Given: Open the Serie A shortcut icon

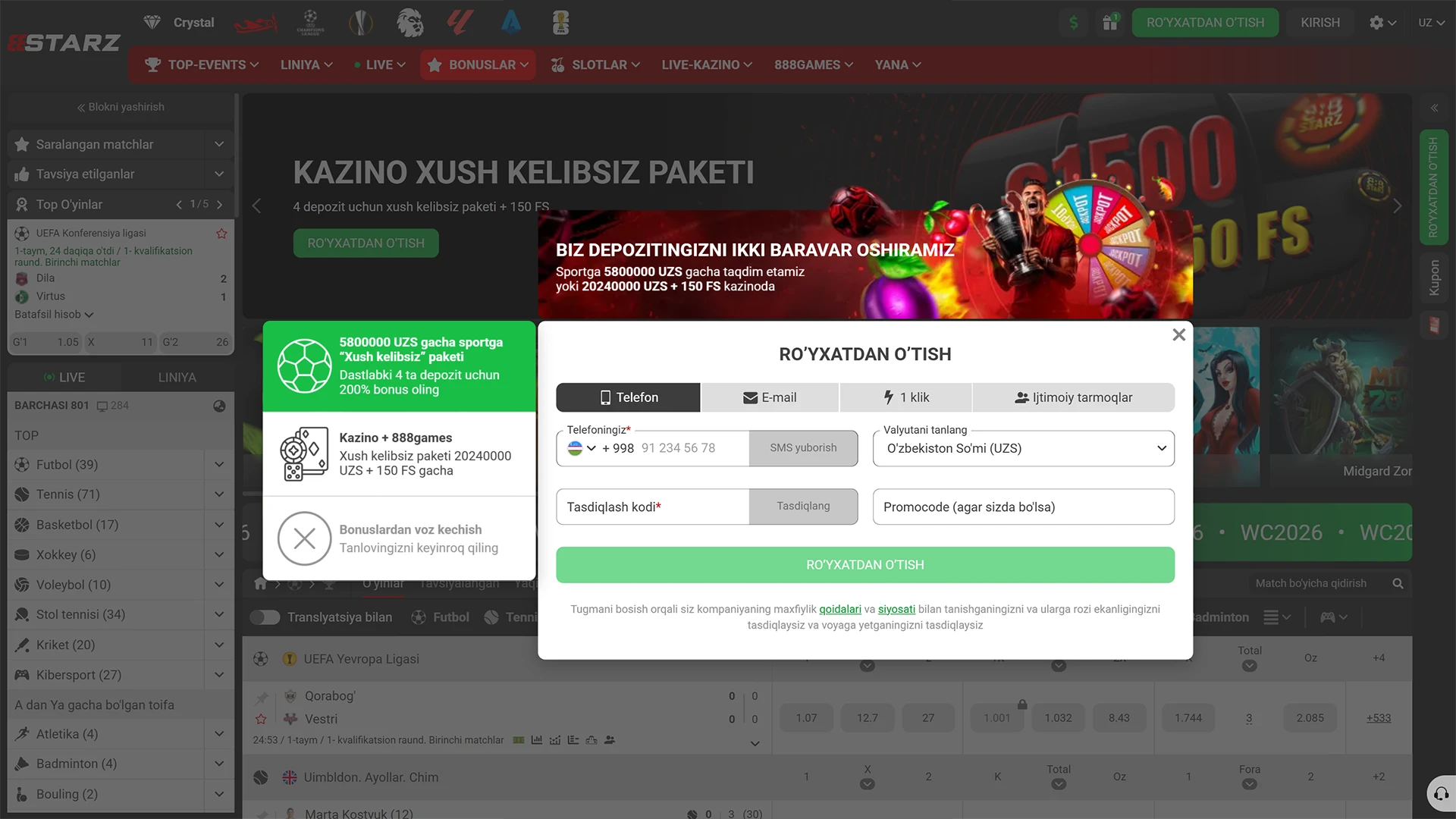Looking at the screenshot, I should point(512,23).
